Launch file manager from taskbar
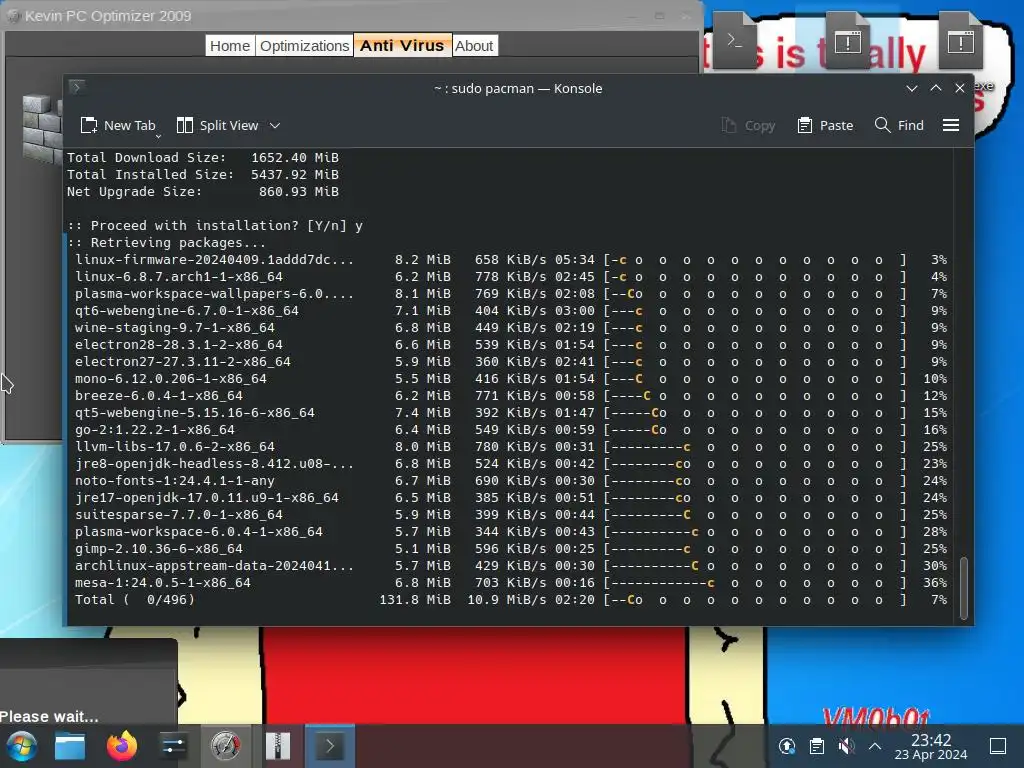 (70, 746)
